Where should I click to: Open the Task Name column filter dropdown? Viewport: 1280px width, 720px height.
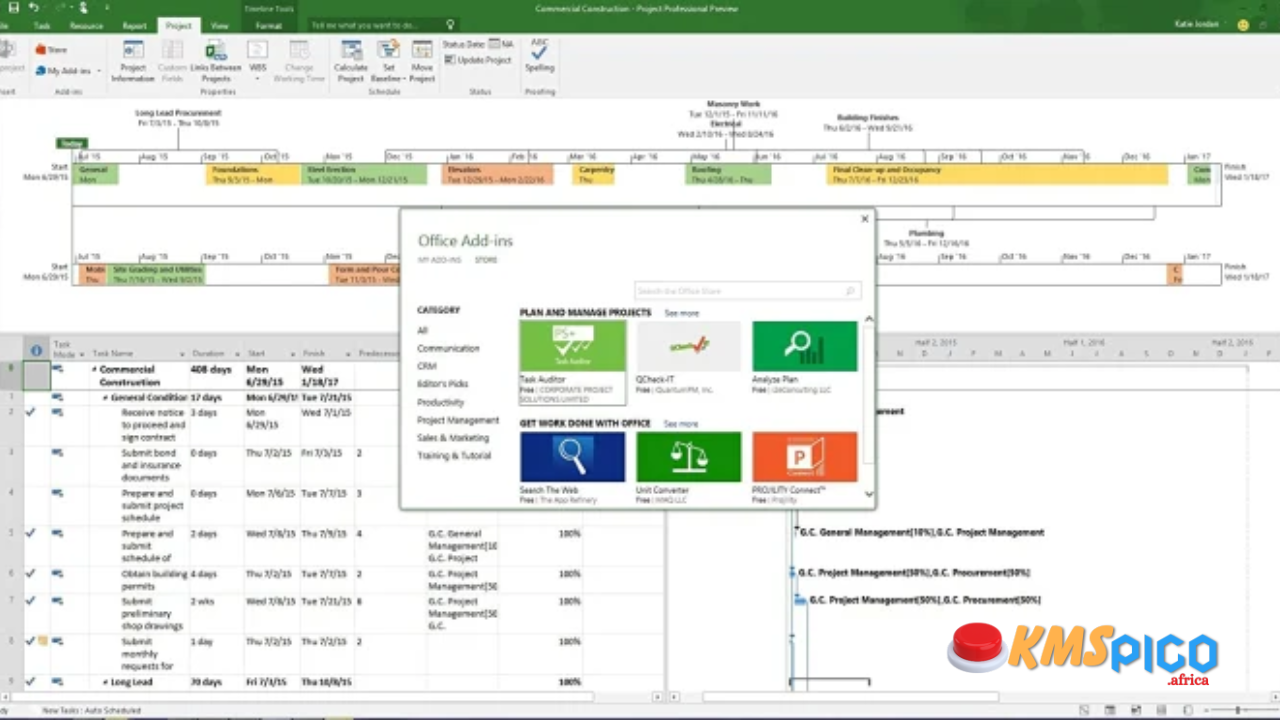tap(182, 354)
